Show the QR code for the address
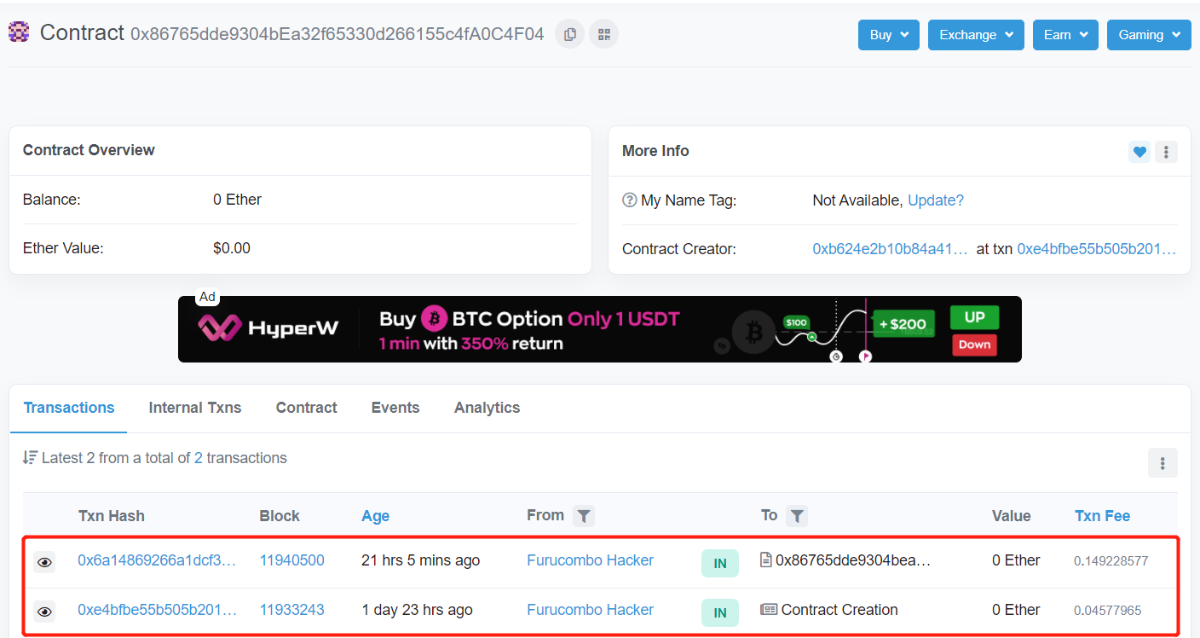 pos(604,34)
